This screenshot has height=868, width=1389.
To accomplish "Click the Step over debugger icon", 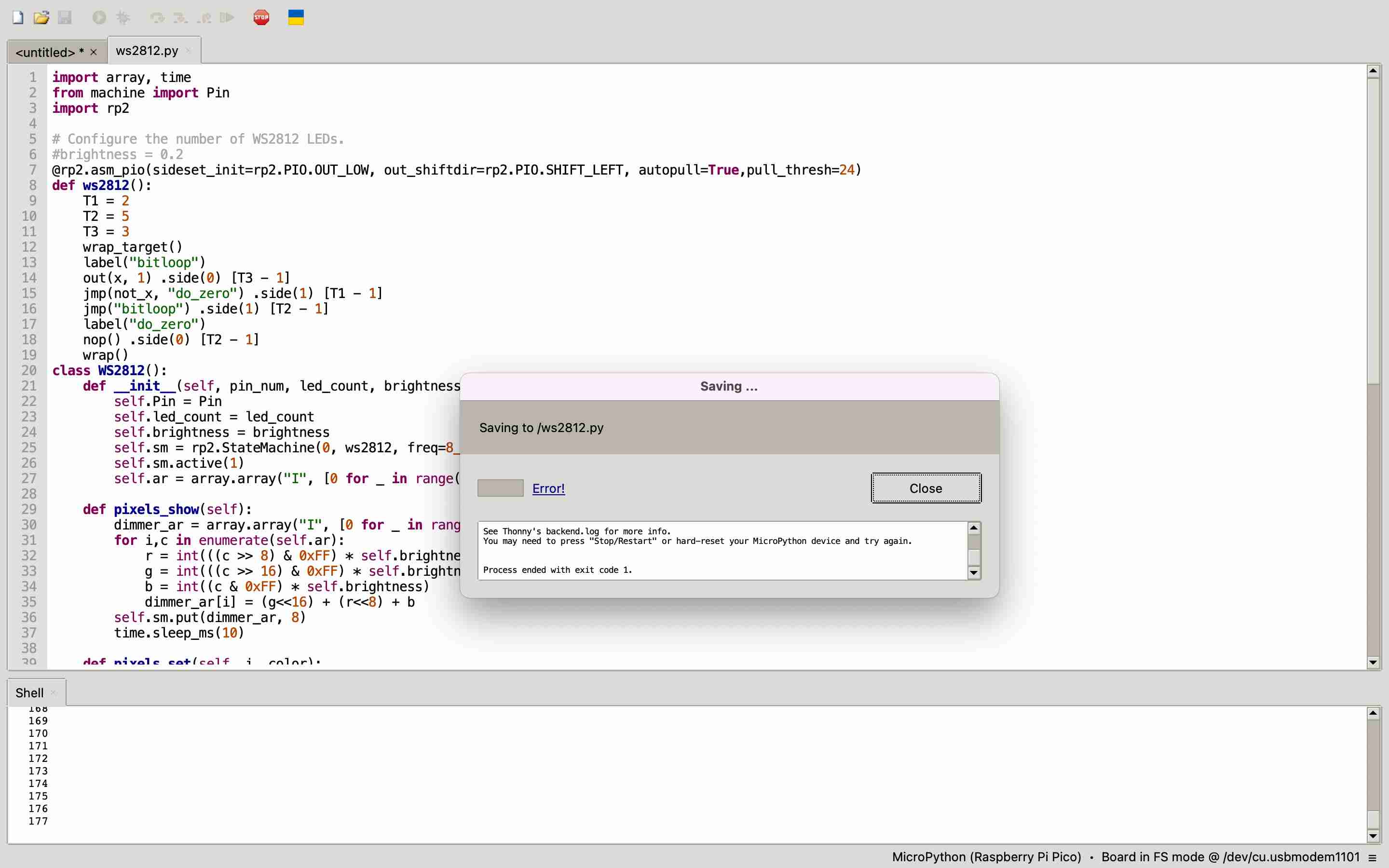I will point(157,18).
